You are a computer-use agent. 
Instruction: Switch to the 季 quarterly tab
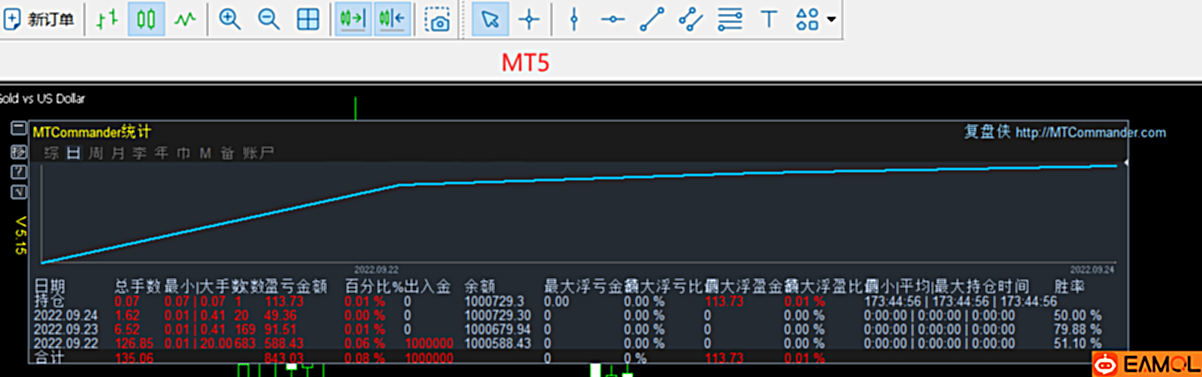[139, 153]
